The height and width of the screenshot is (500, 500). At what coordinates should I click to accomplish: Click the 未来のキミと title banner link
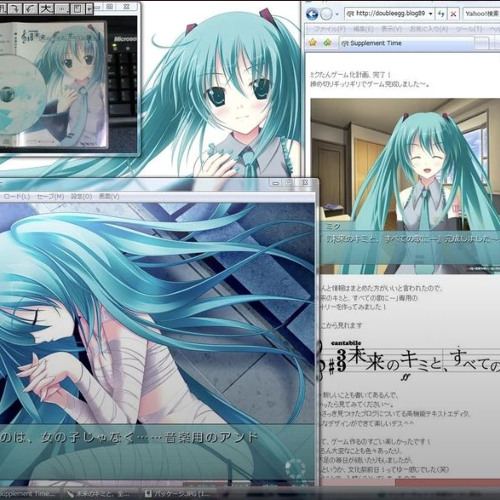click(x=409, y=361)
